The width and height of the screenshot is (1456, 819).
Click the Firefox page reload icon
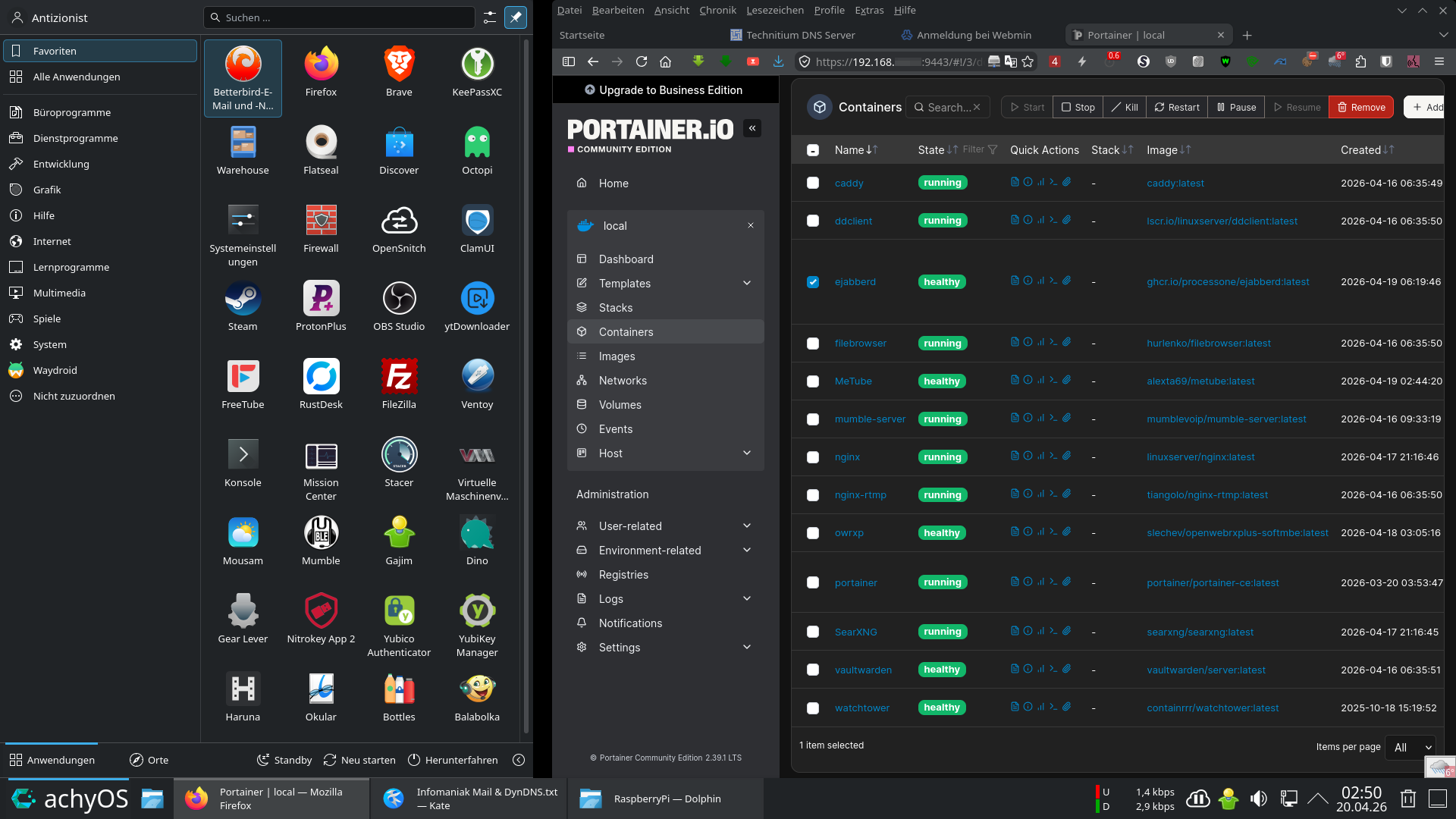pos(642,61)
